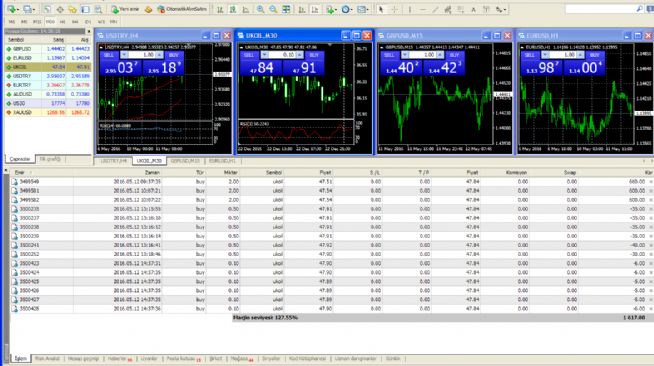Toggle the Otomatik Alım Satım button

pos(182,9)
